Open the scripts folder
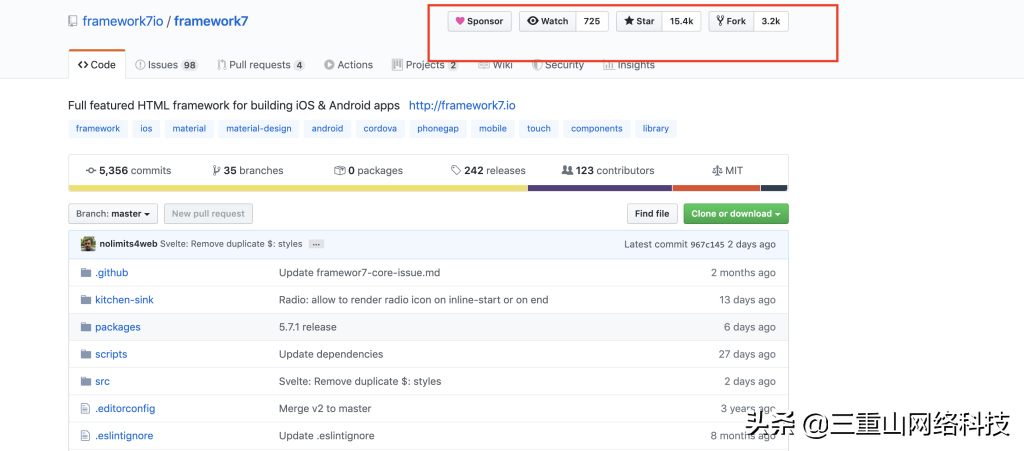The image size is (1024, 451). pyautogui.click(x=111, y=354)
